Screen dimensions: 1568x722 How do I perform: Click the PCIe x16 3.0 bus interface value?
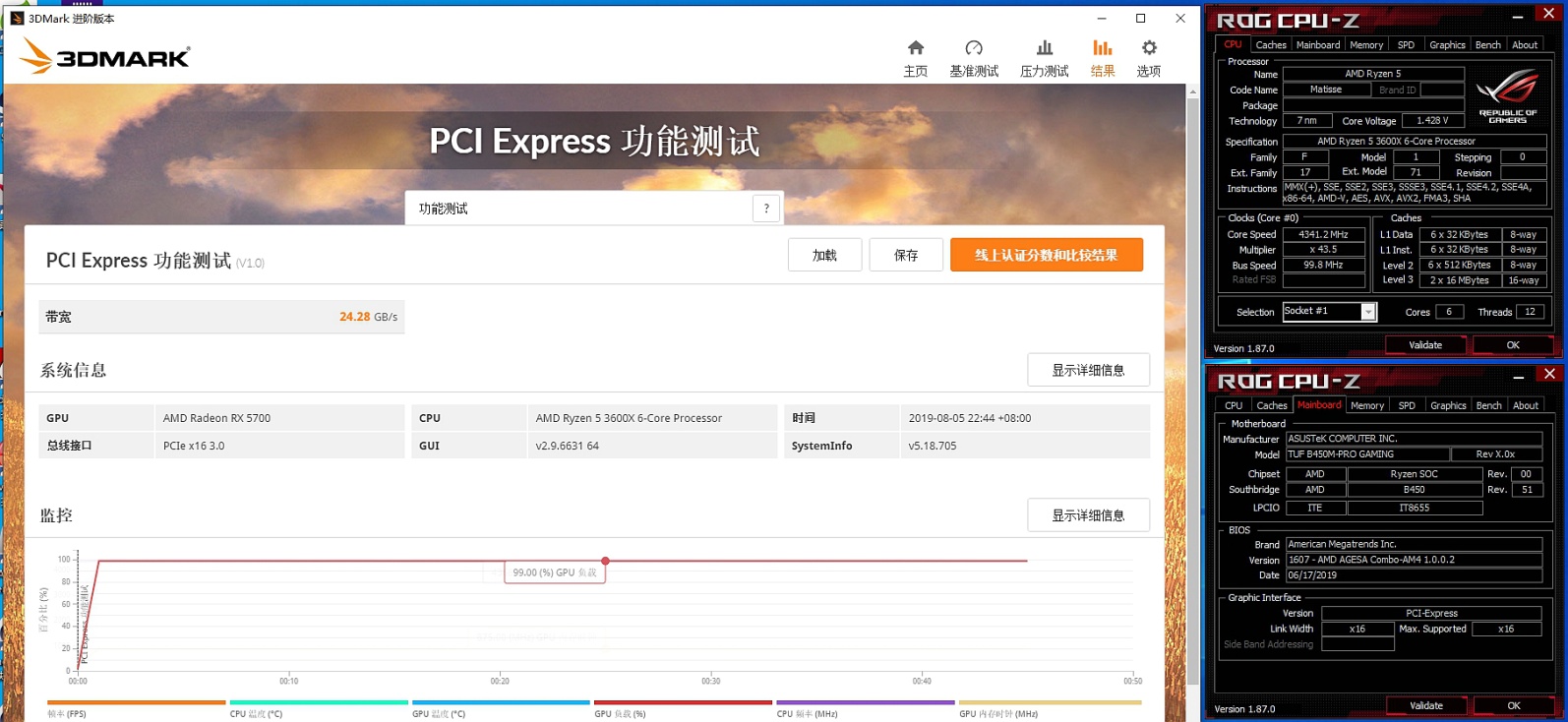194,446
